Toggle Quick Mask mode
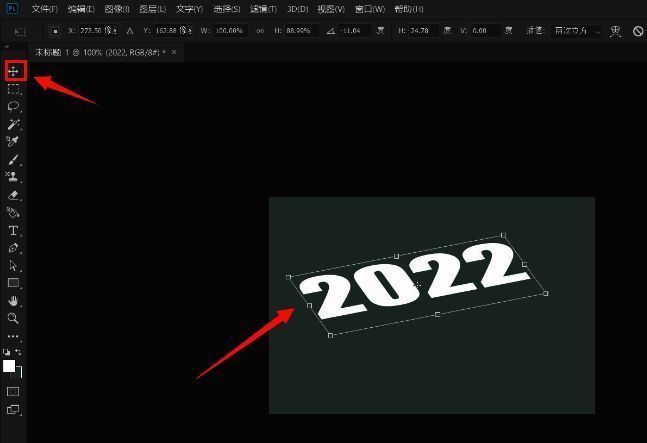The width and height of the screenshot is (647, 443). (13, 391)
